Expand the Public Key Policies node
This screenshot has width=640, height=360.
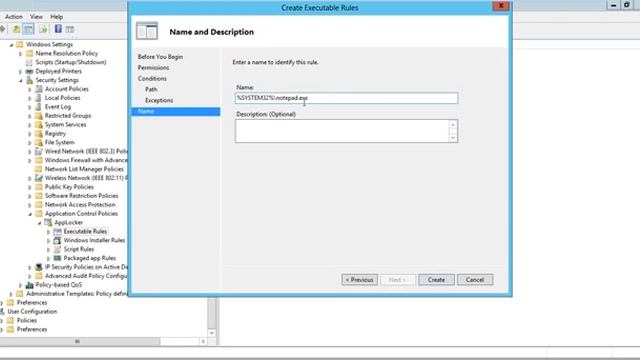(30, 187)
